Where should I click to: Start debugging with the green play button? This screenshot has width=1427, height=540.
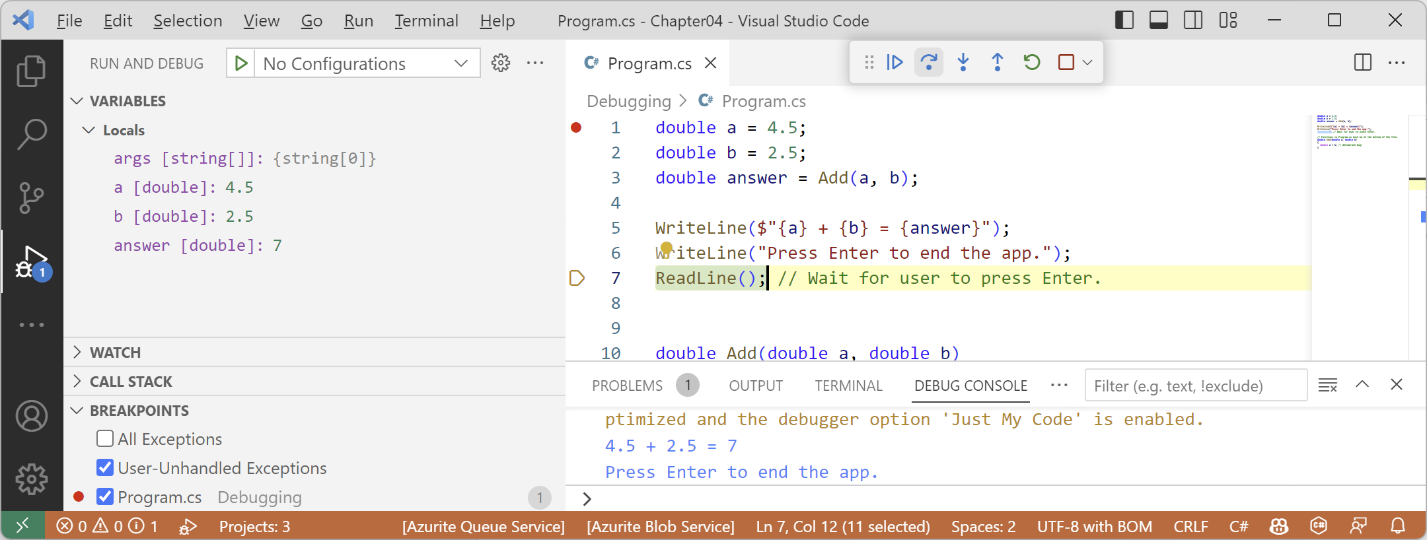(240, 63)
